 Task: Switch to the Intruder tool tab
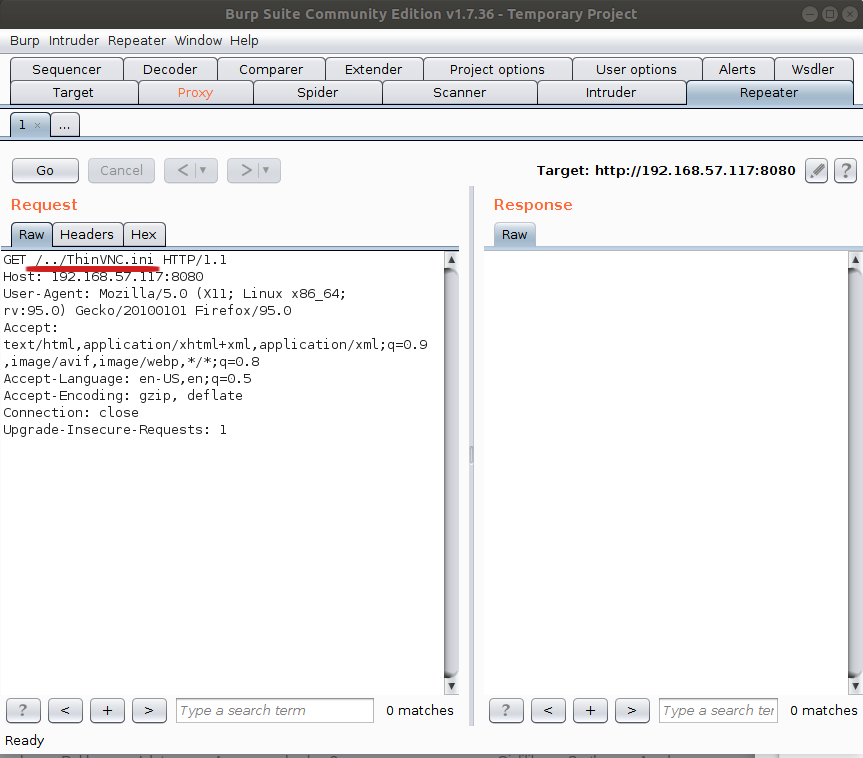pyautogui.click(x=611, y=92)
